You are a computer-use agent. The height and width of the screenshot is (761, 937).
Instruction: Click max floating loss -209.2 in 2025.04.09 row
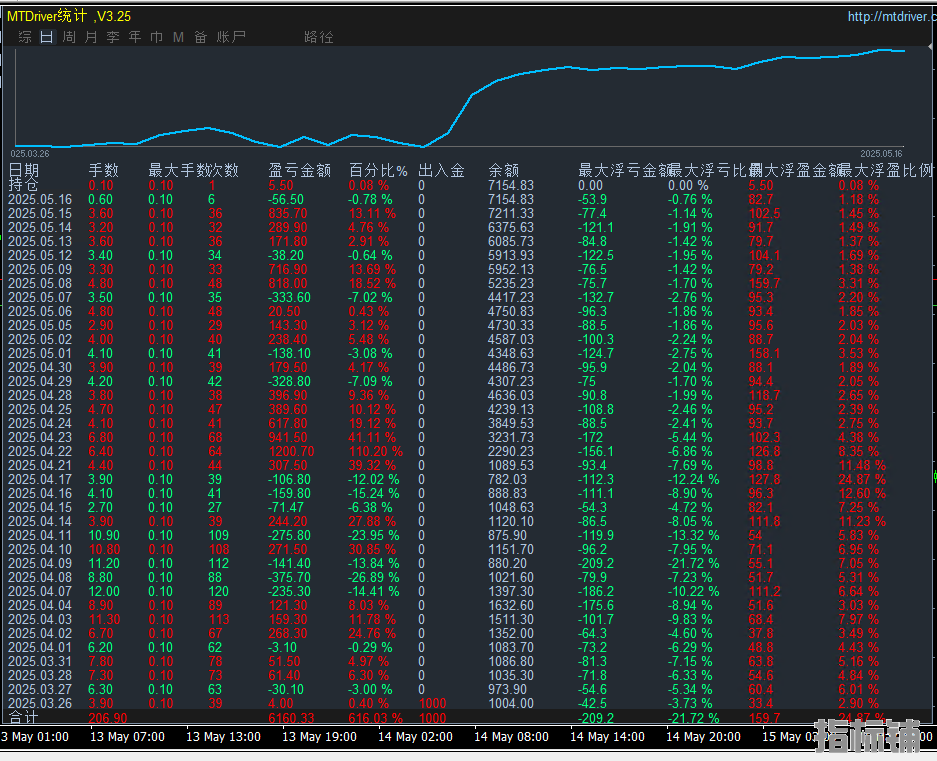pyautogui.click(x=596, y=564)
